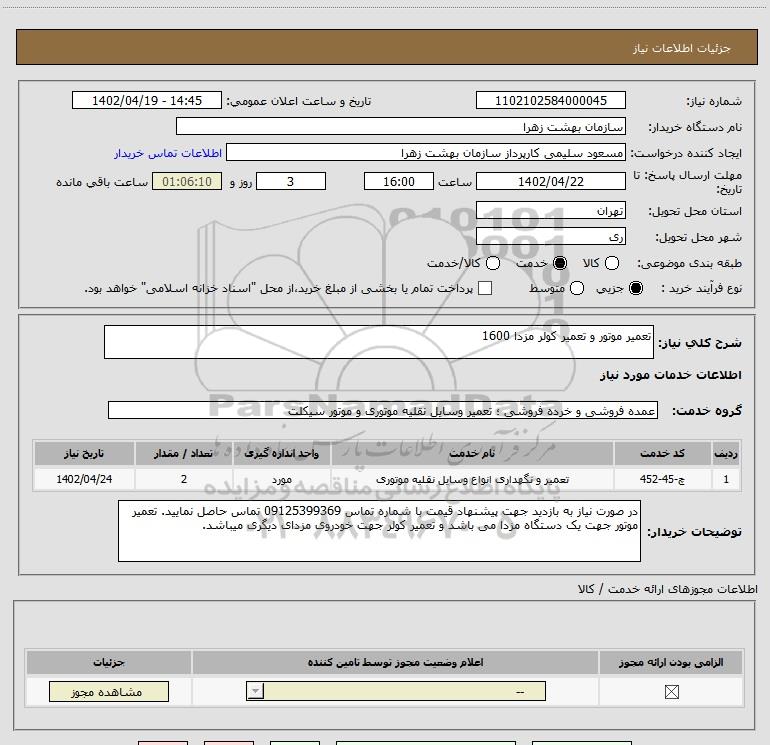Click the ردیف column header

pos(726,453)
